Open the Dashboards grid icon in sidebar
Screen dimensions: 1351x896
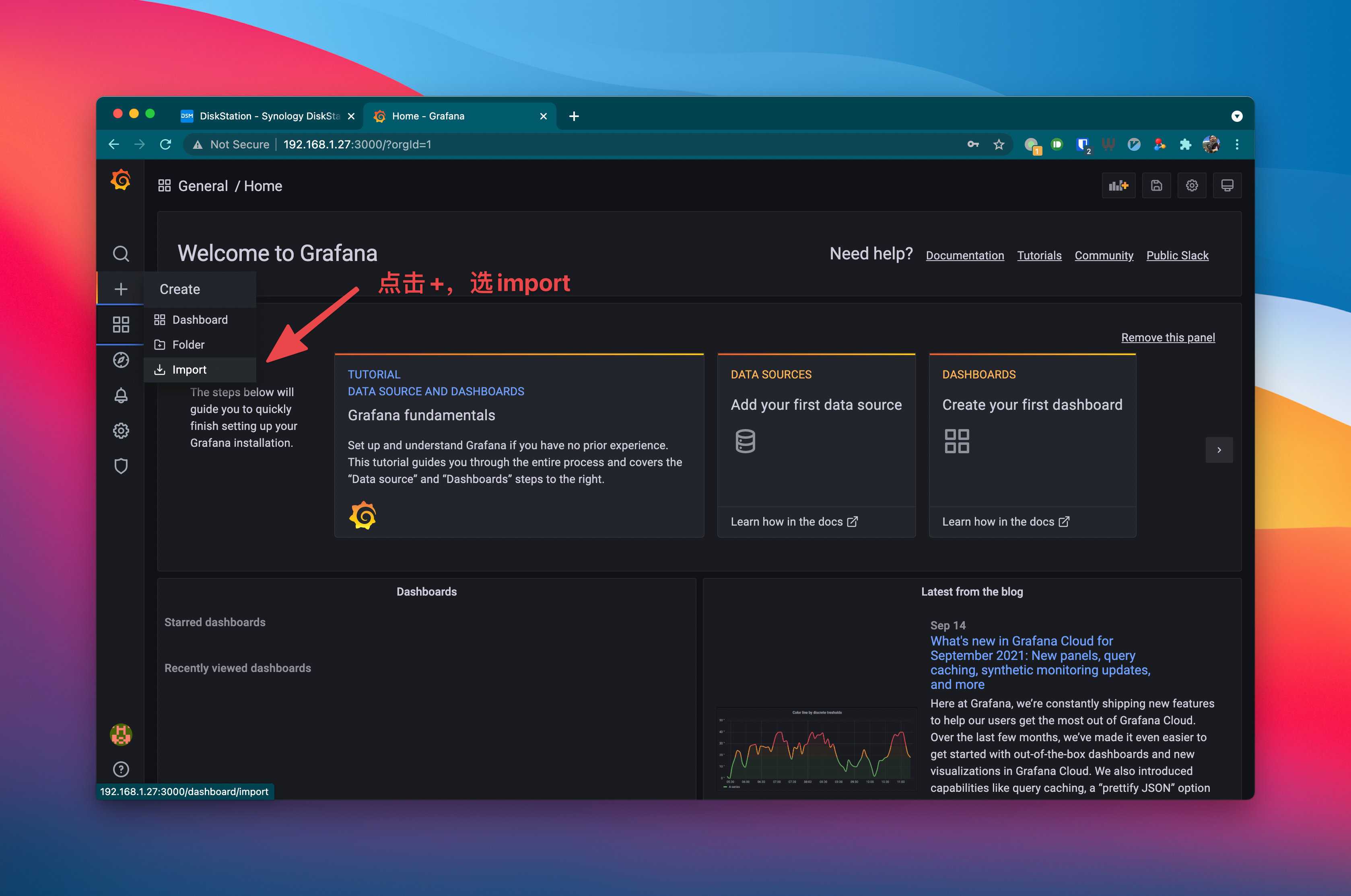click(x=121, y=325)
